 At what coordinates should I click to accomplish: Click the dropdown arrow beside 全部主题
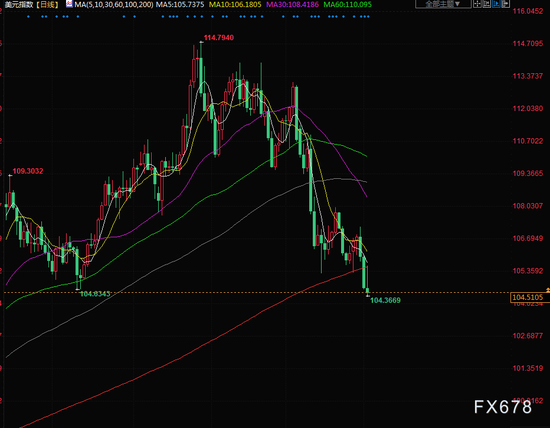[x=457, y=4]
